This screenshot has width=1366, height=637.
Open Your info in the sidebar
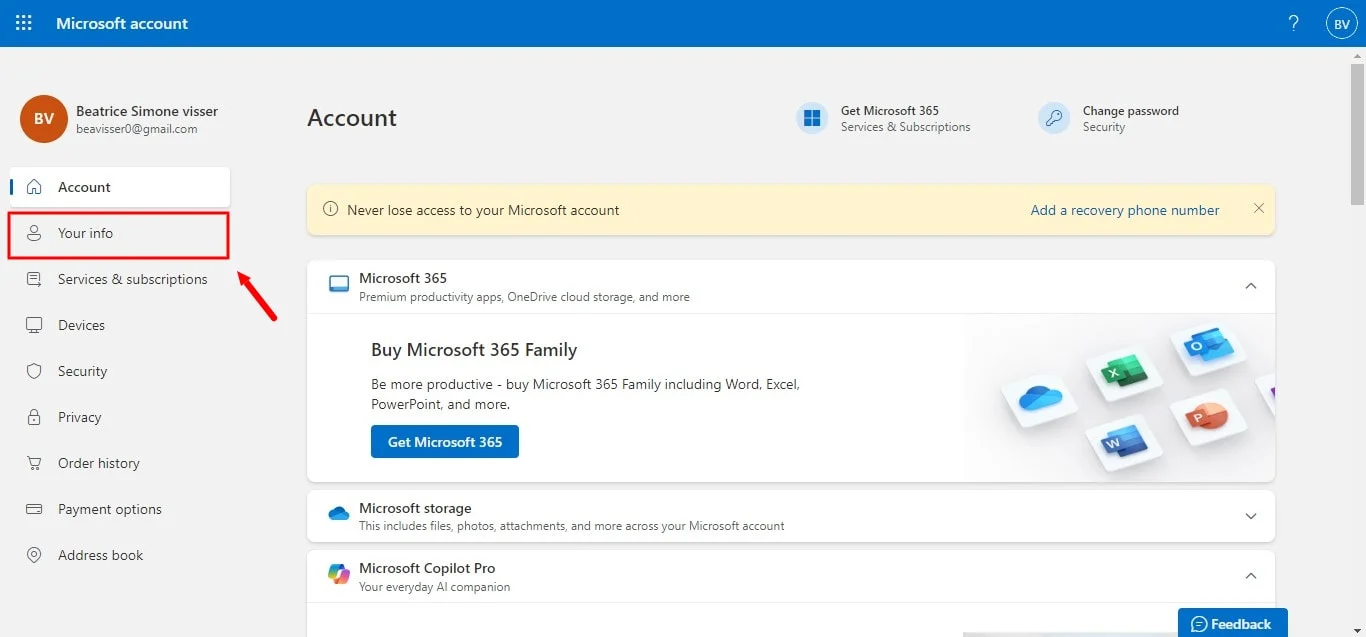pyautogui.click(x=120, y=235)
